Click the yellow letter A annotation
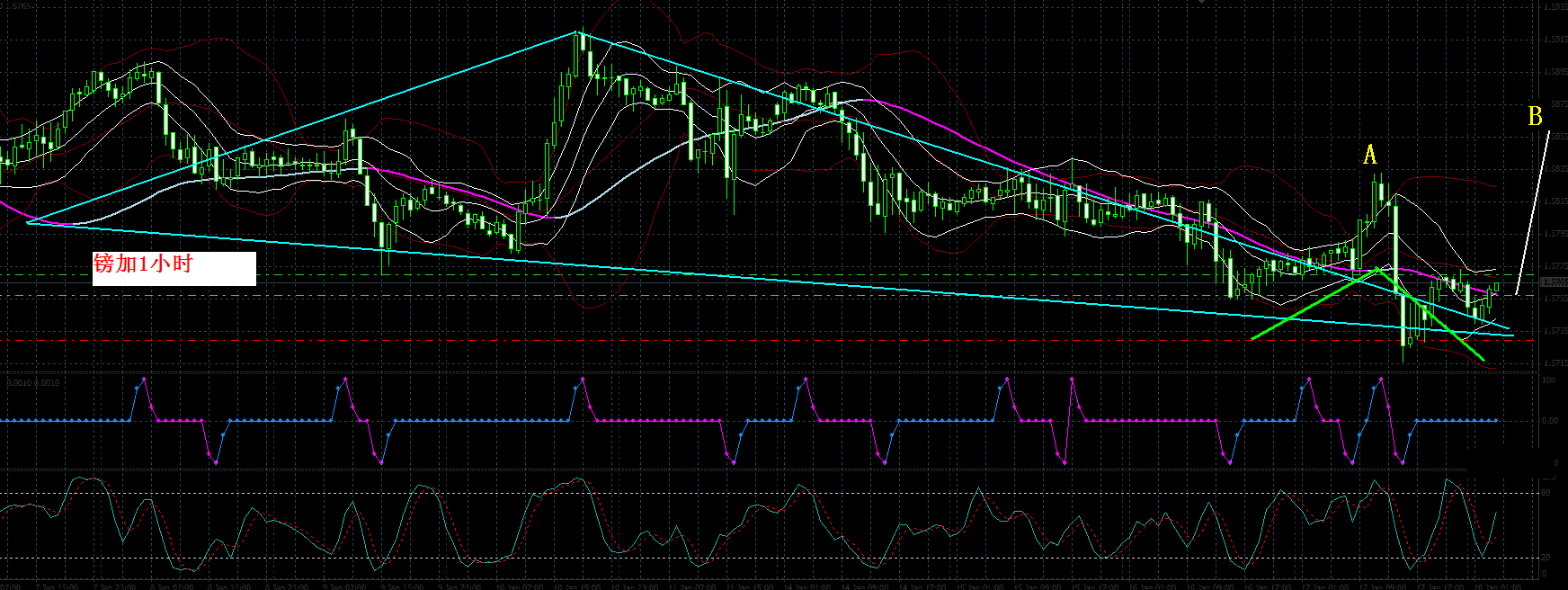This screenshot has height=590, width=1568. pos(1370,155)
